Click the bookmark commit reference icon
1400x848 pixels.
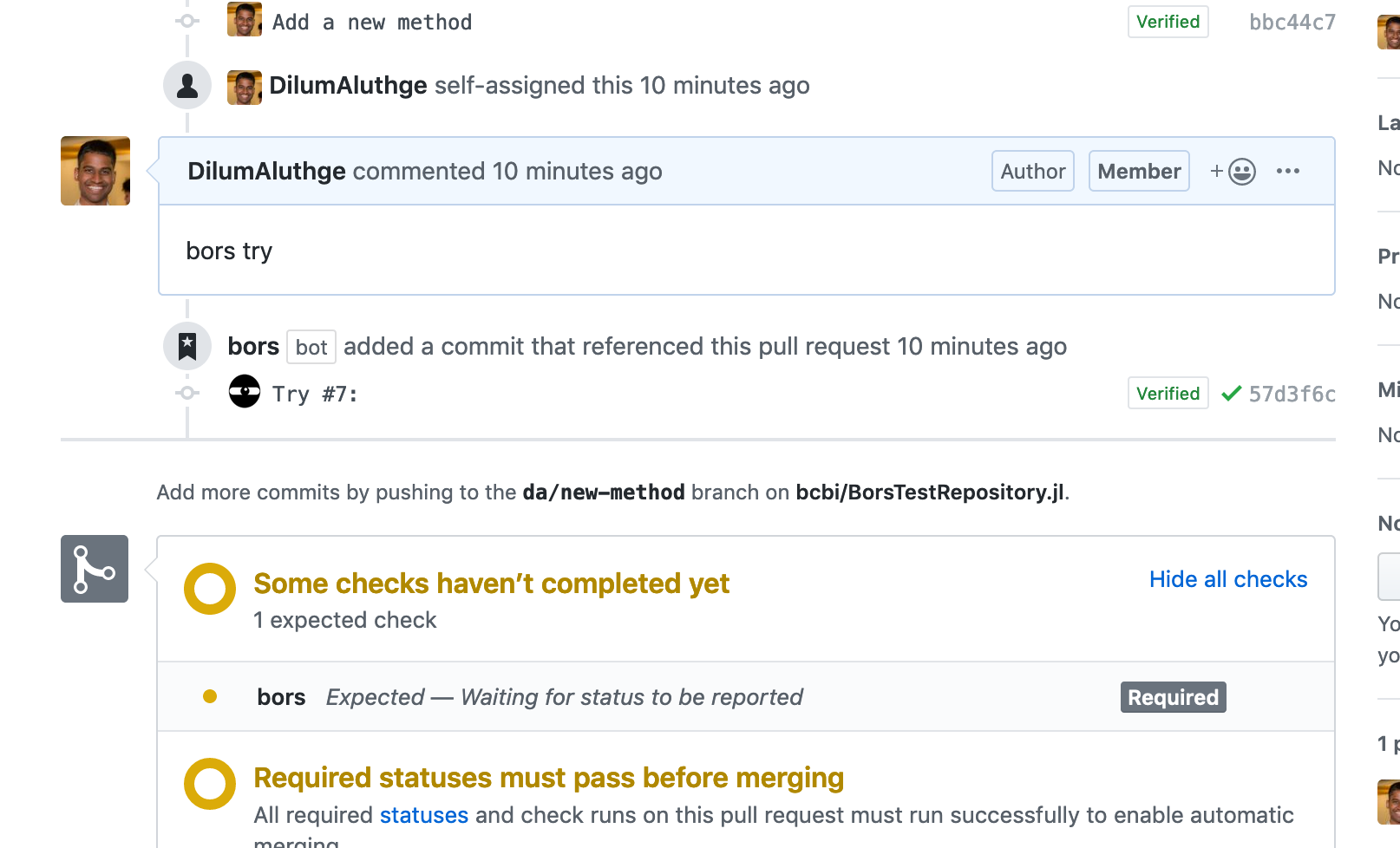tap(187, 347)
